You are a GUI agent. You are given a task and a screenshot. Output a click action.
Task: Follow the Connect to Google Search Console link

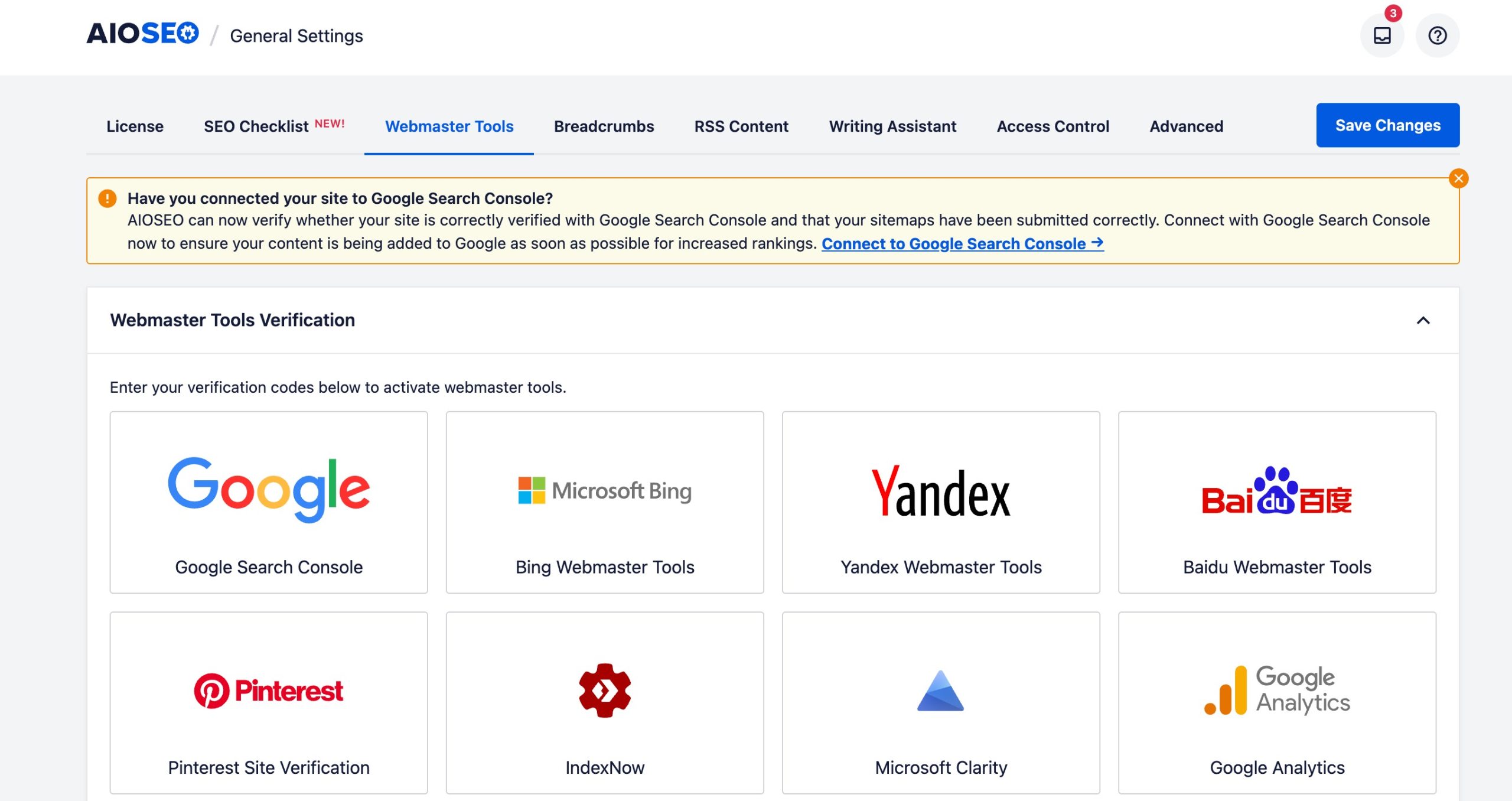pos(963,243)
